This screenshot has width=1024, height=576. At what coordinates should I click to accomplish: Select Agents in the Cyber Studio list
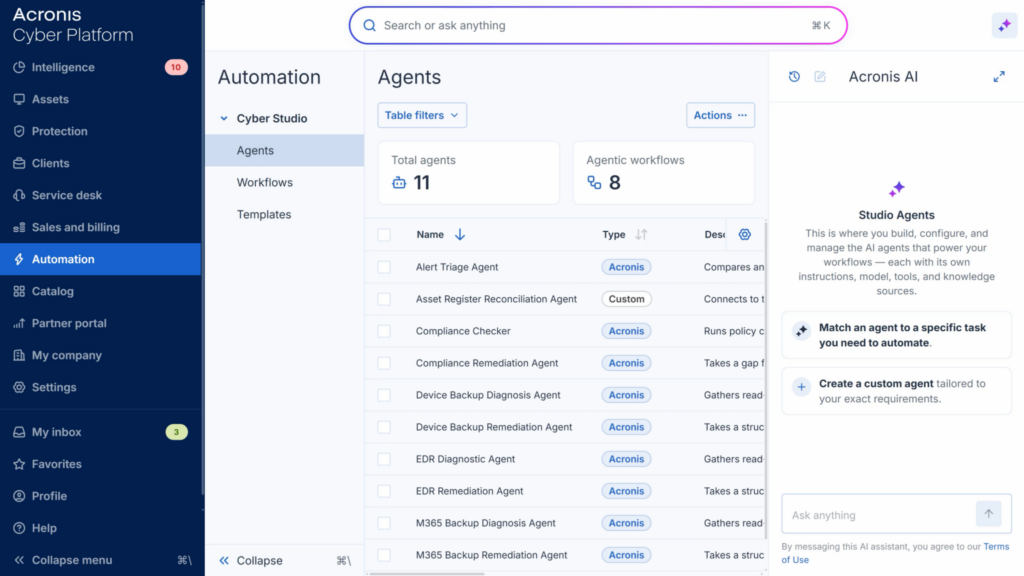(284, 150)
